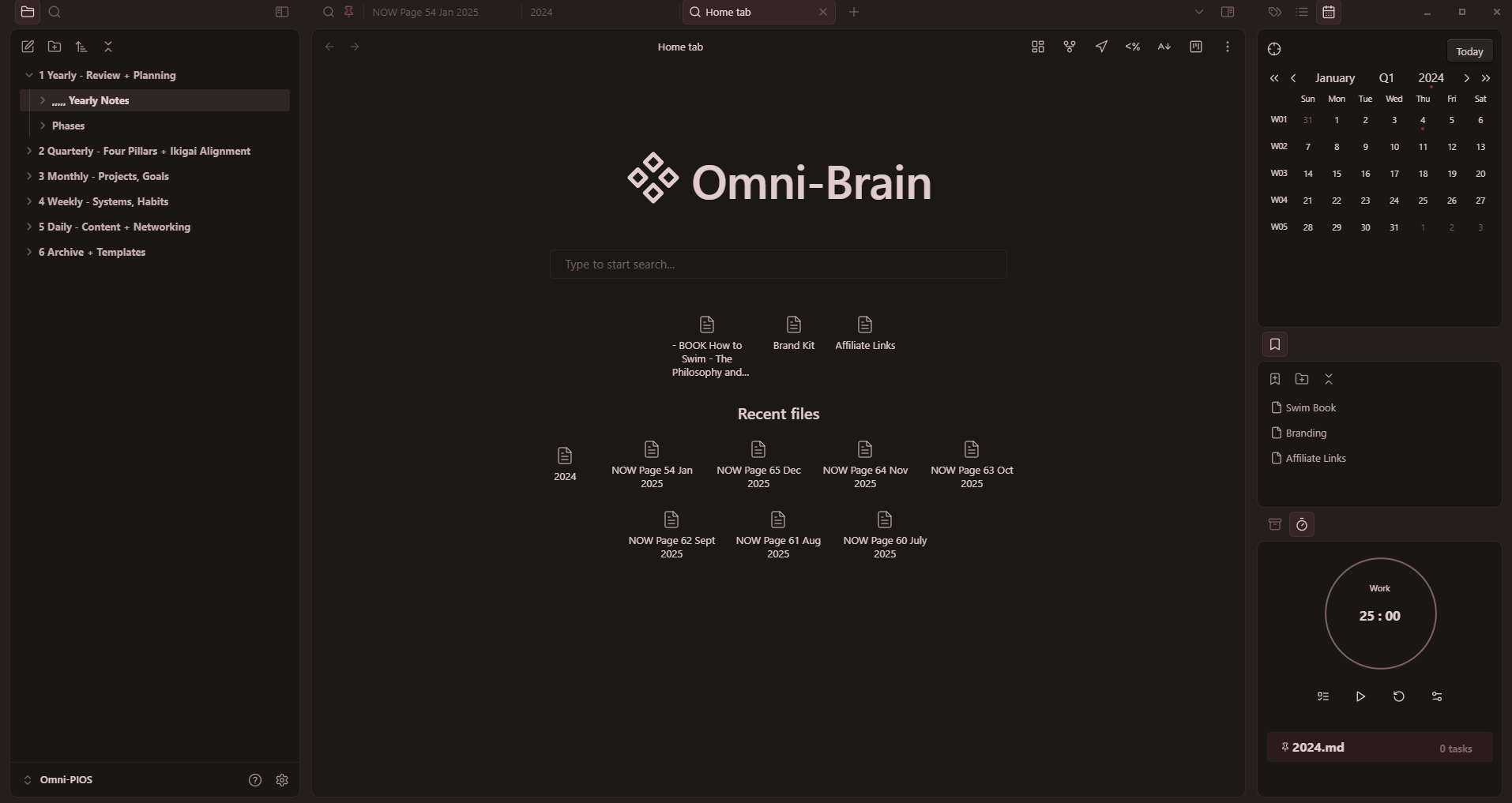Screen dimensions: 1512x803
Task: Open the Swim Book bookmark
Action: [x=1310, y=408]
